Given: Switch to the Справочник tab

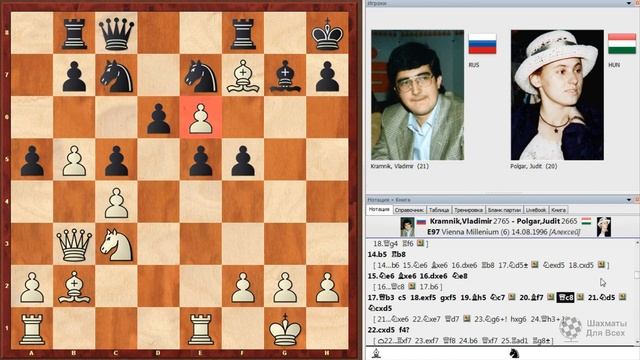Looking at the screenshot, I should click(409, 210).
